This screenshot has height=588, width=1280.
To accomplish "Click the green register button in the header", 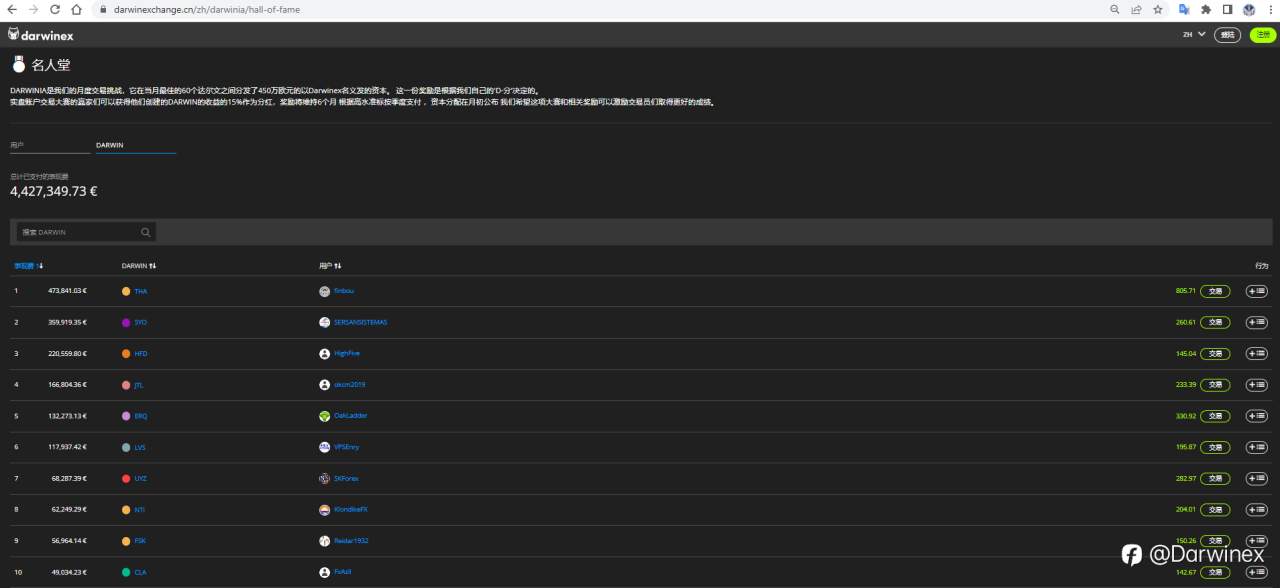I will point(1263,35).
